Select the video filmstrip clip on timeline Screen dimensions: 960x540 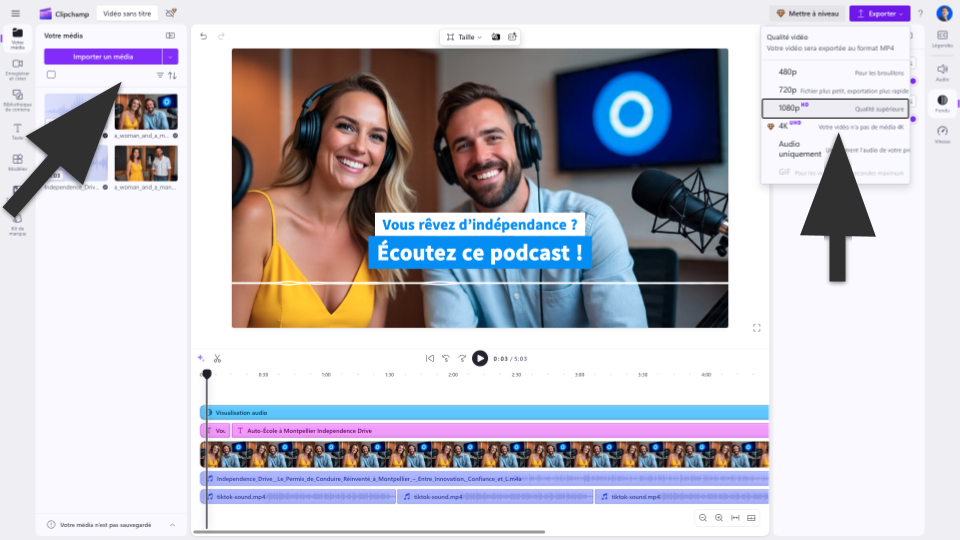[484, 456]
